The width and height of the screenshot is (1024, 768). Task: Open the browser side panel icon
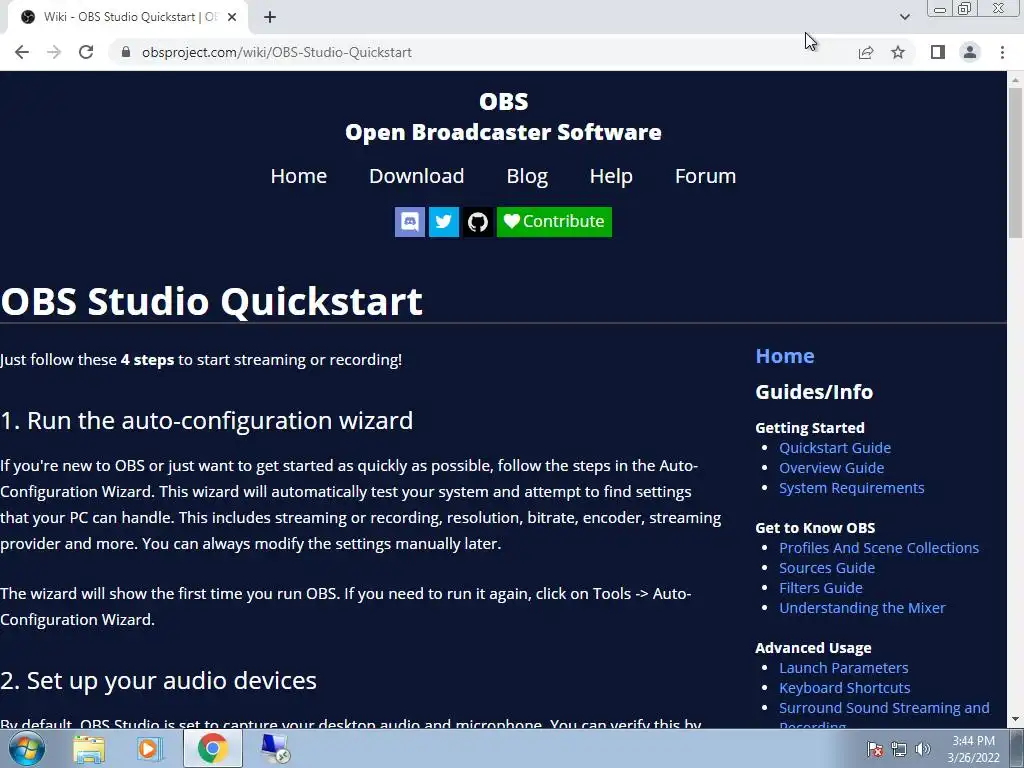[x=938, y=52]
